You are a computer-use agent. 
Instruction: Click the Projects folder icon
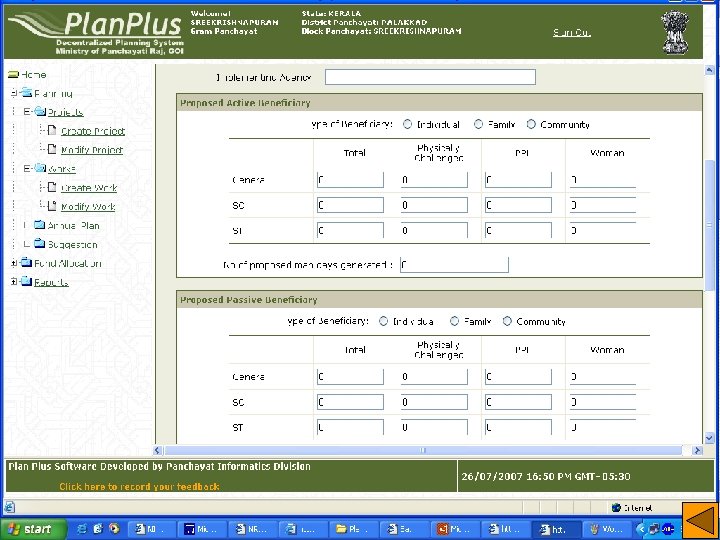tap(40, 112)
